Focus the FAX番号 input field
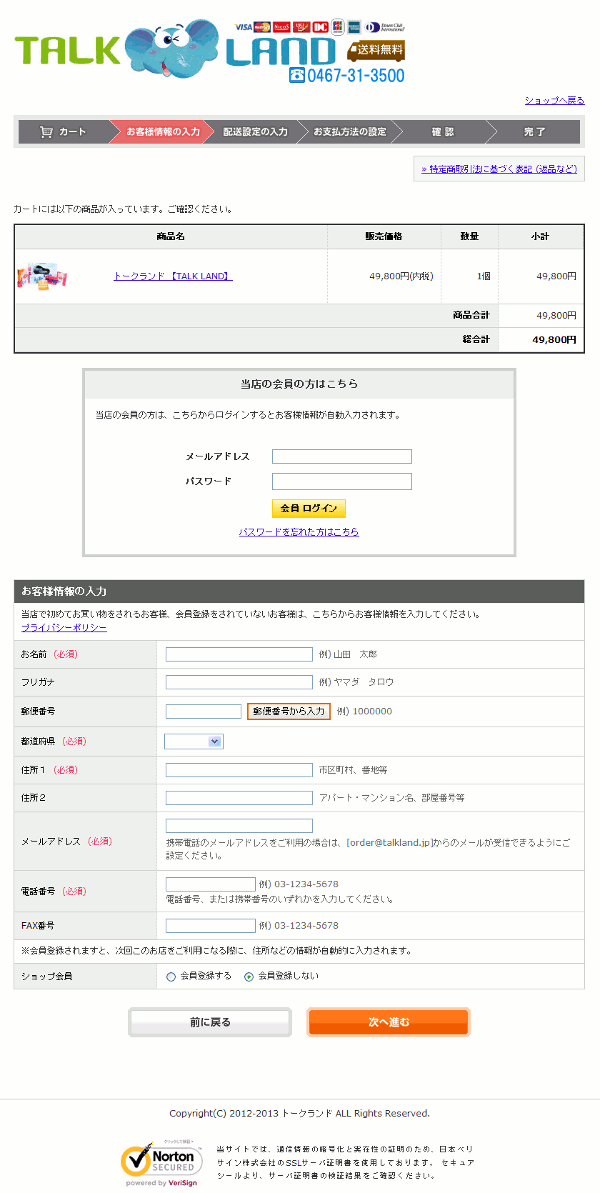Image resolution: width=600 pixels, height=1193 pixels. (x=211, y=926)
